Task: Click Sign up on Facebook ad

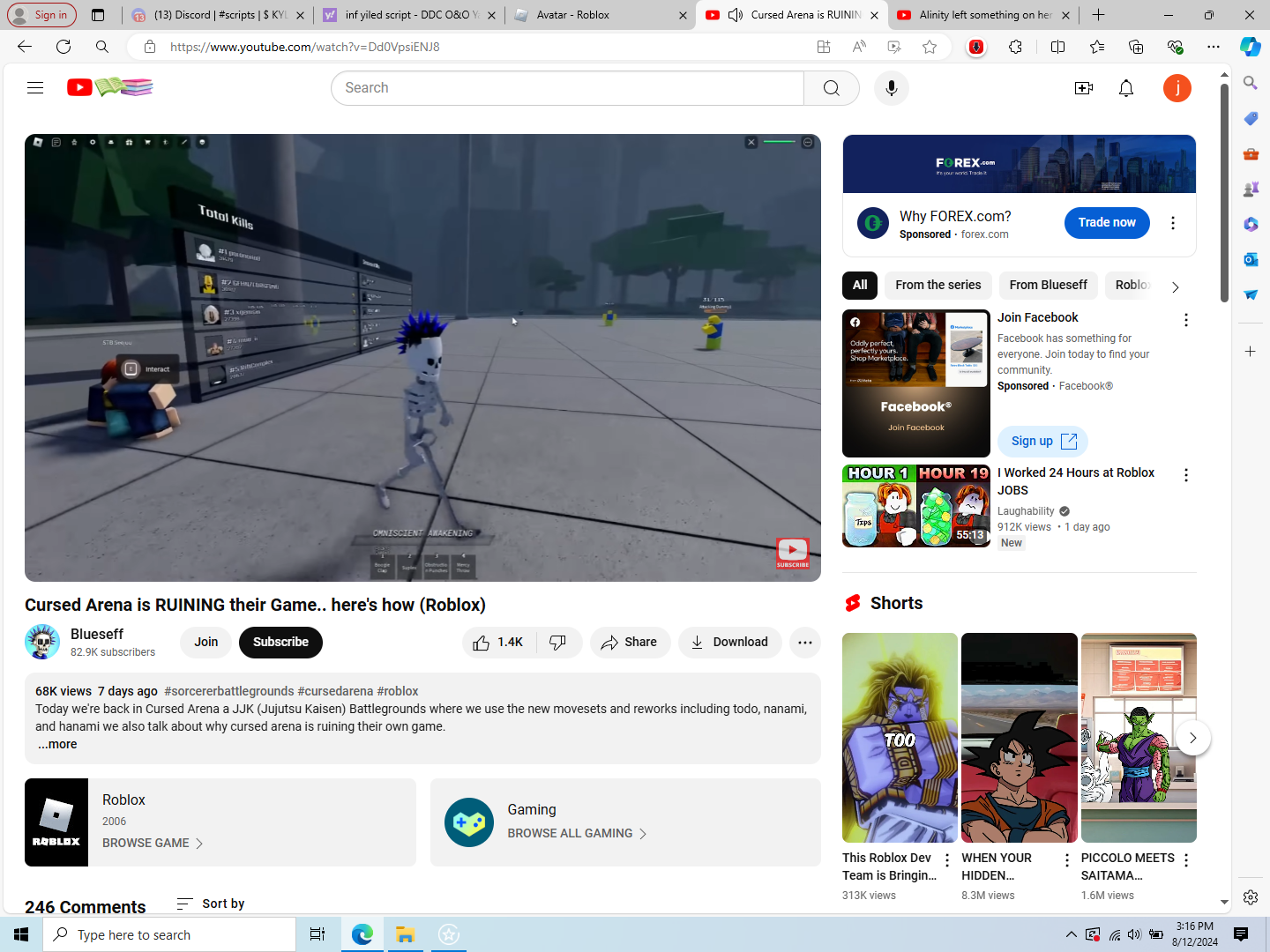Action: click(1042, 441)
